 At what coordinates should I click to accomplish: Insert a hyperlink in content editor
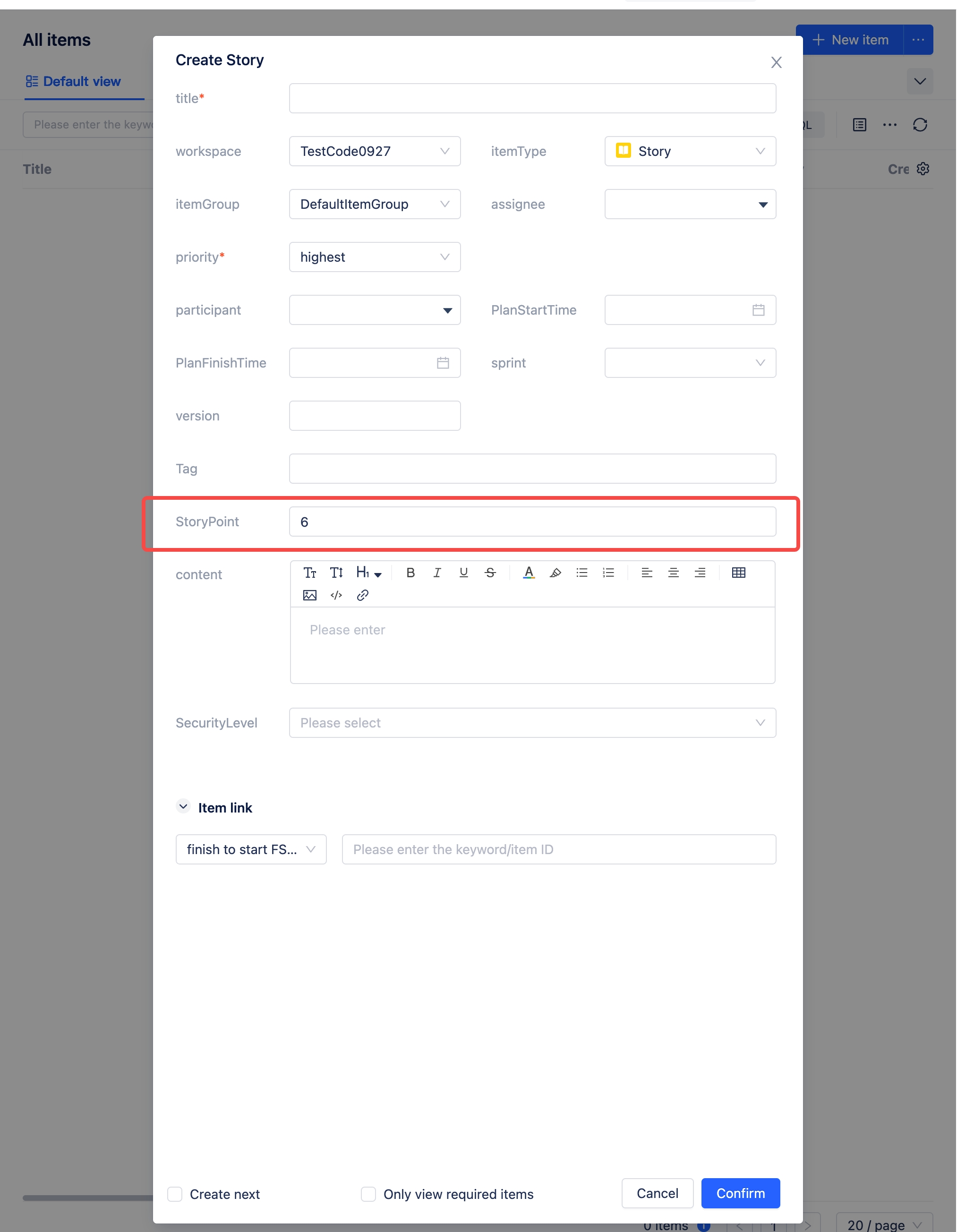tap(363, 595)
